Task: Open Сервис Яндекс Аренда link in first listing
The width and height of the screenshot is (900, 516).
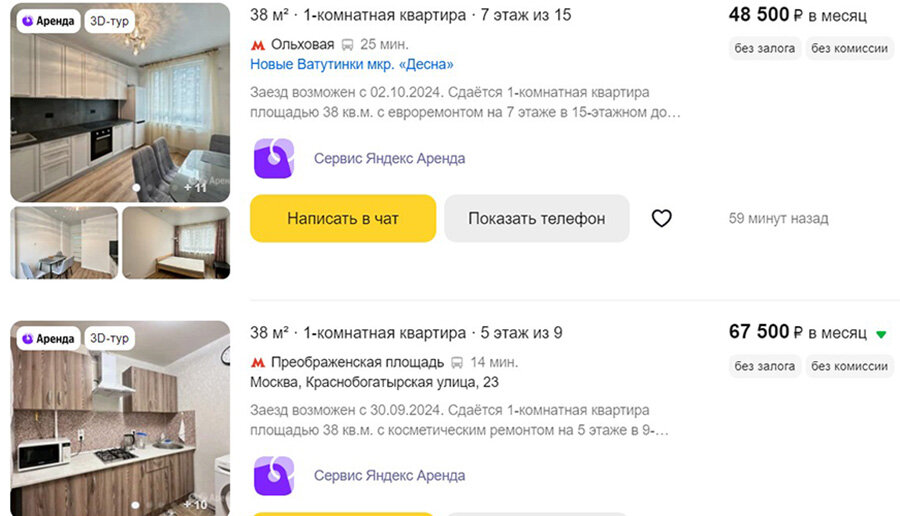Action: pos(389,158)
